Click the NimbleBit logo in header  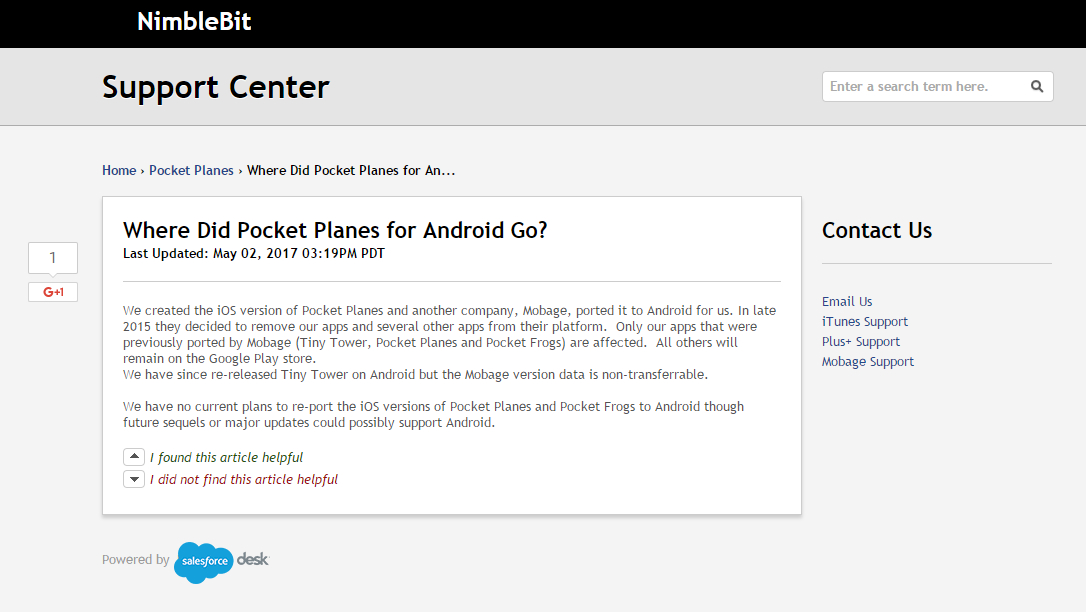pyautogui.click(x=194, y=21)
